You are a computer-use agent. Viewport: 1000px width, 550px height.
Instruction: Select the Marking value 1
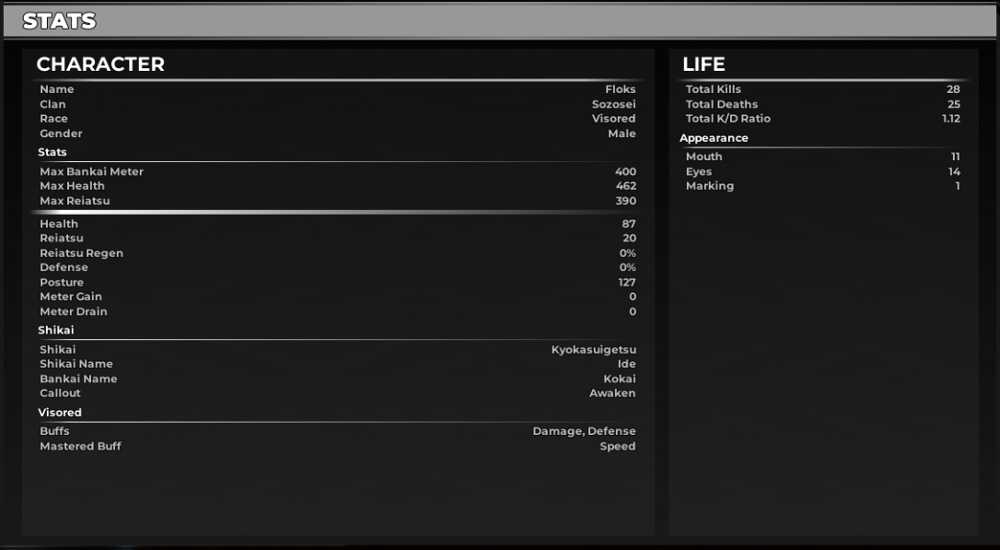957,186
